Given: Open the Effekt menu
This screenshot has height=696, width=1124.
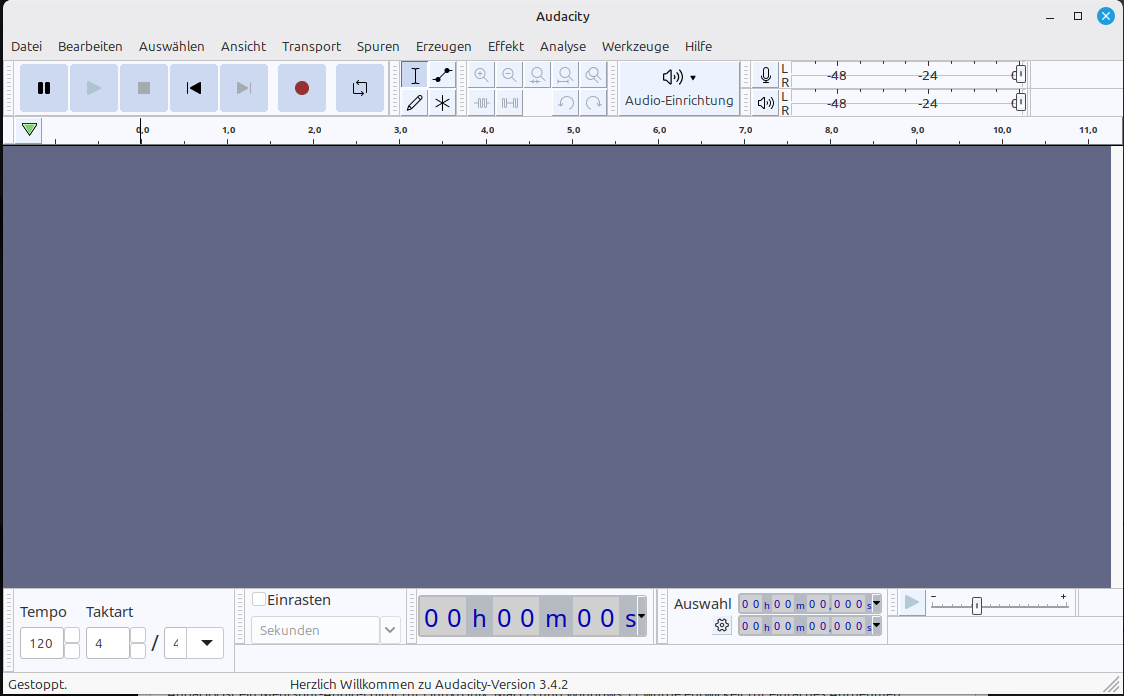Looking at the screenshot, I should coord(505,47).
